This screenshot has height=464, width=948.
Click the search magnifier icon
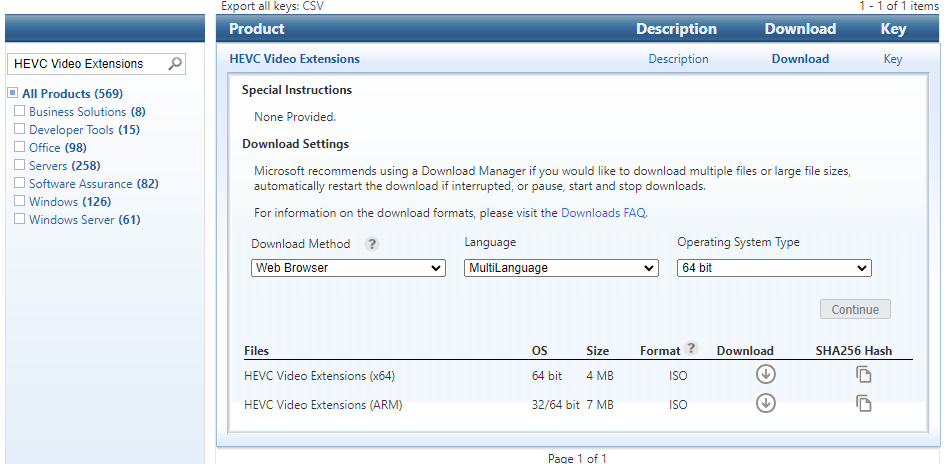[175, 64]
